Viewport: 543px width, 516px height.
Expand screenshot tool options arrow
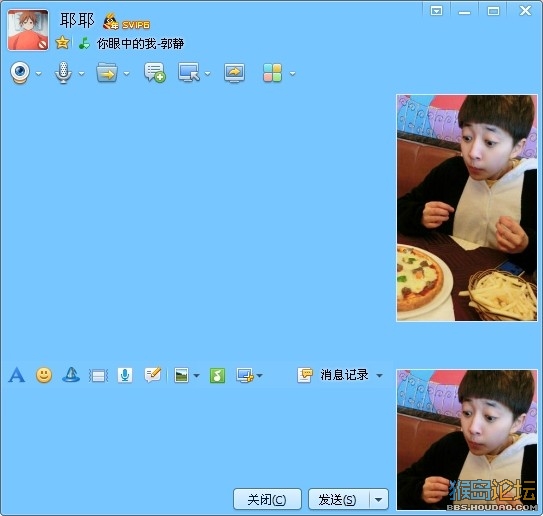(259, 375)
